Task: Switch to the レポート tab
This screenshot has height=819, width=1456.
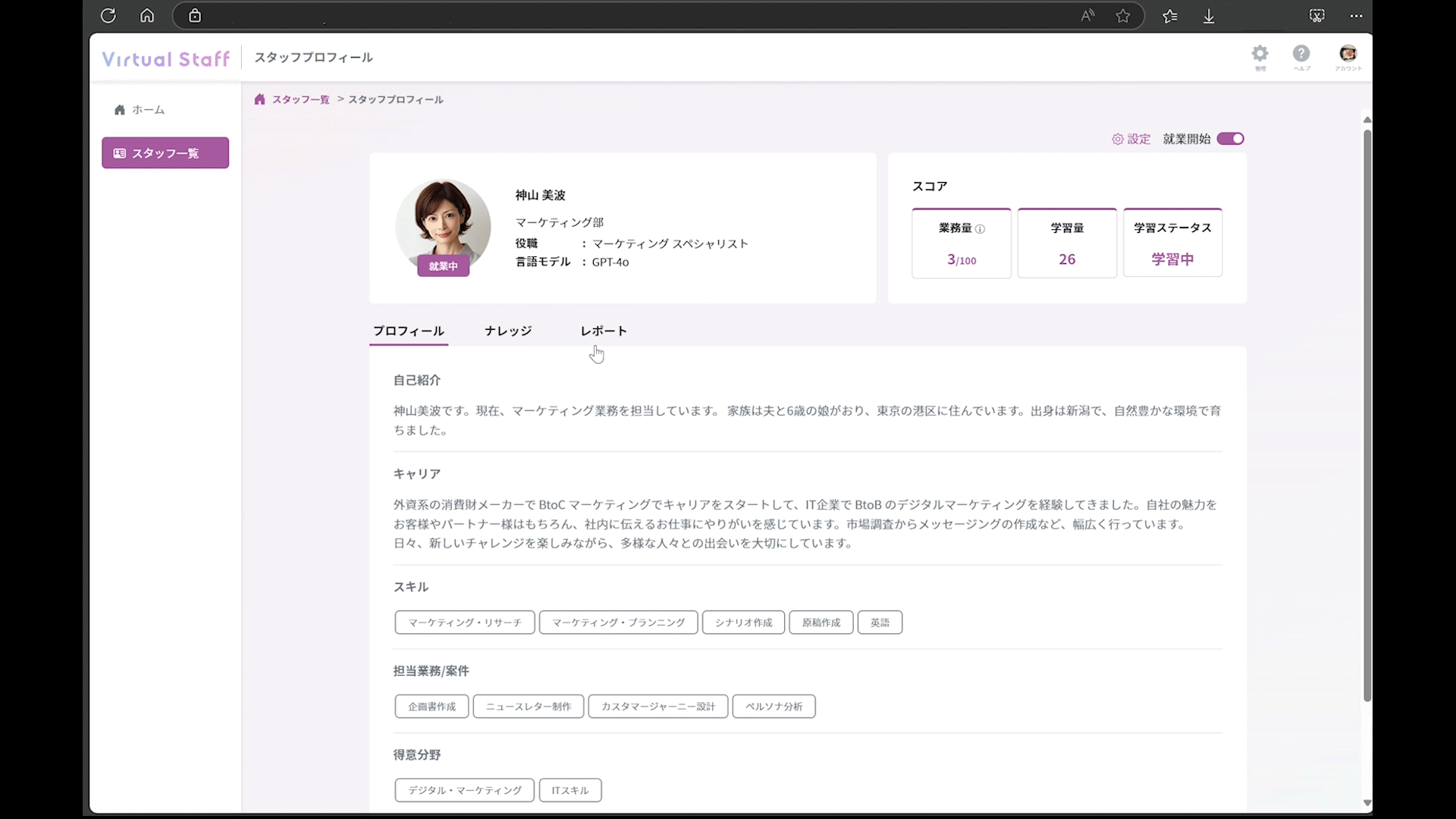Action: [x=604, y=331]
